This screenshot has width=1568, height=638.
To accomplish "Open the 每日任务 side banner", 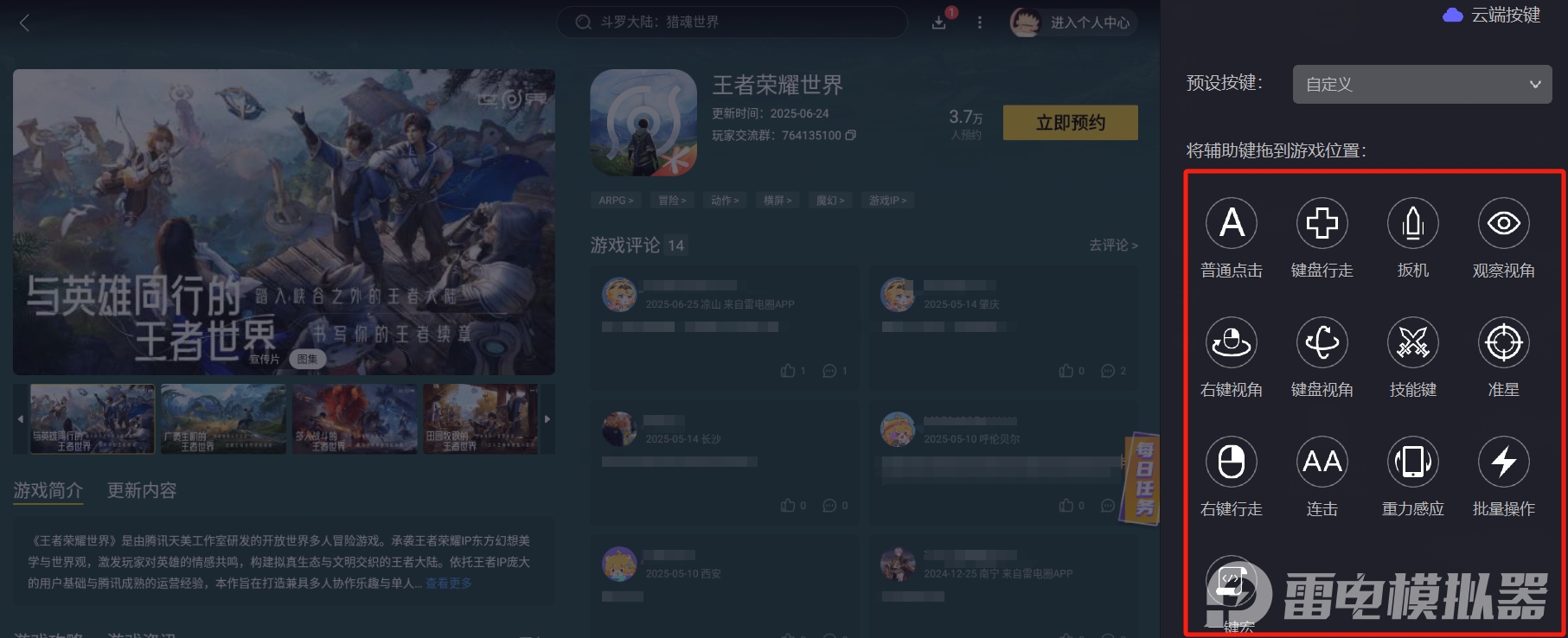I will click(1142, 478).
